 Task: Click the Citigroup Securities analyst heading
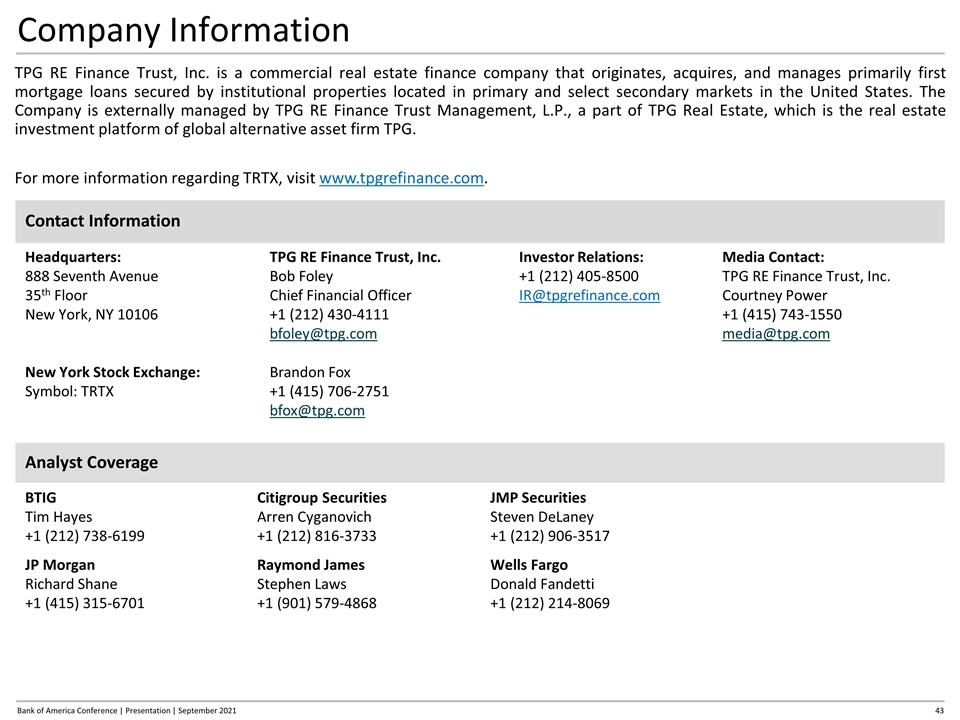point(321,498)
